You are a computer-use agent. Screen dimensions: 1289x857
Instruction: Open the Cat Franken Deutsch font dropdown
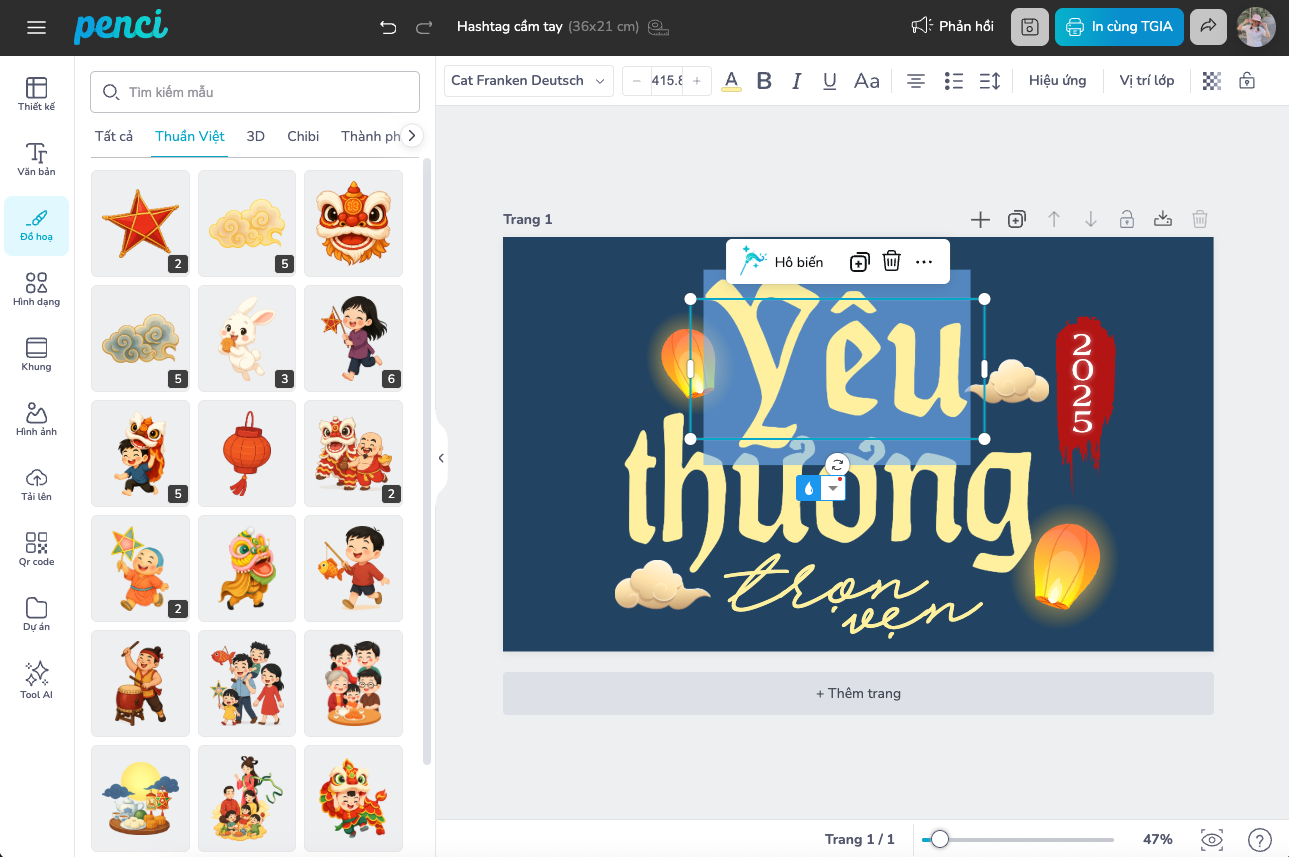click(x=528, y=81)
